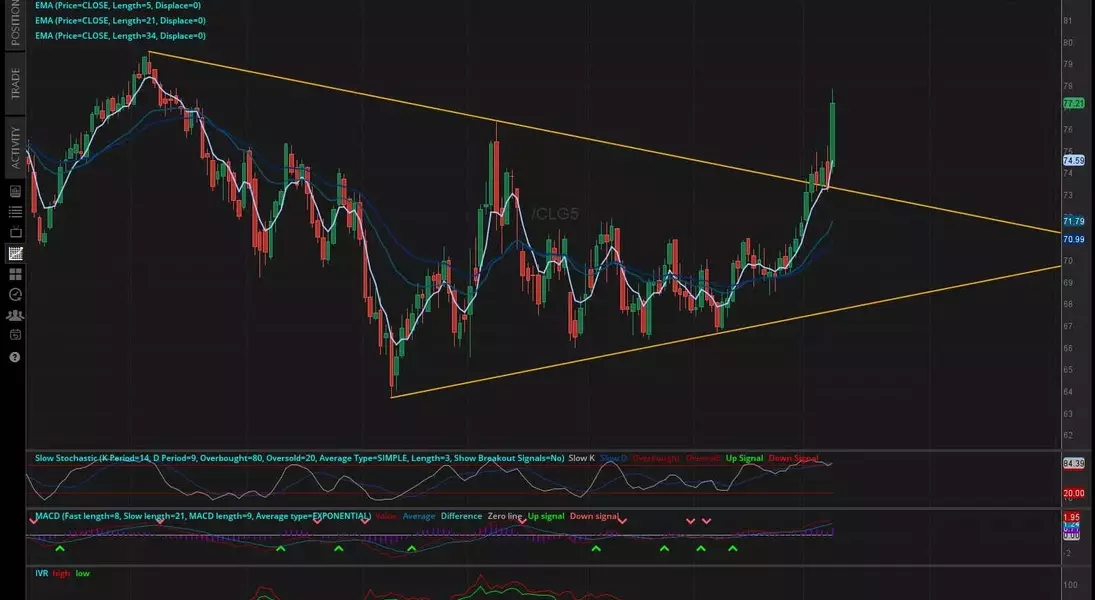Select the EMA Length=34 study label

[120, 35]
